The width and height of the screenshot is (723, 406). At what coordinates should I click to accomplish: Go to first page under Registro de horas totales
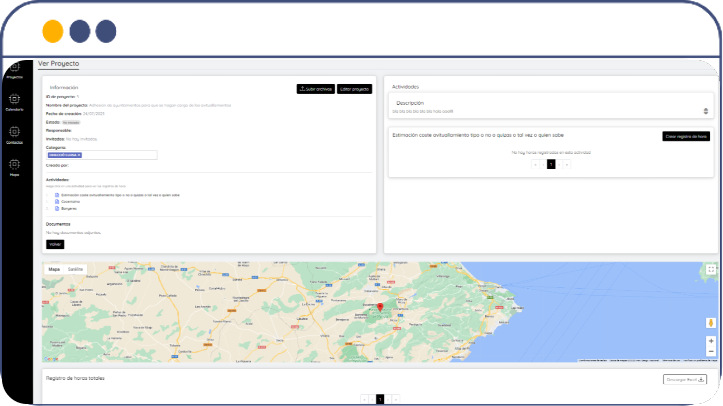tap(364, 399)
